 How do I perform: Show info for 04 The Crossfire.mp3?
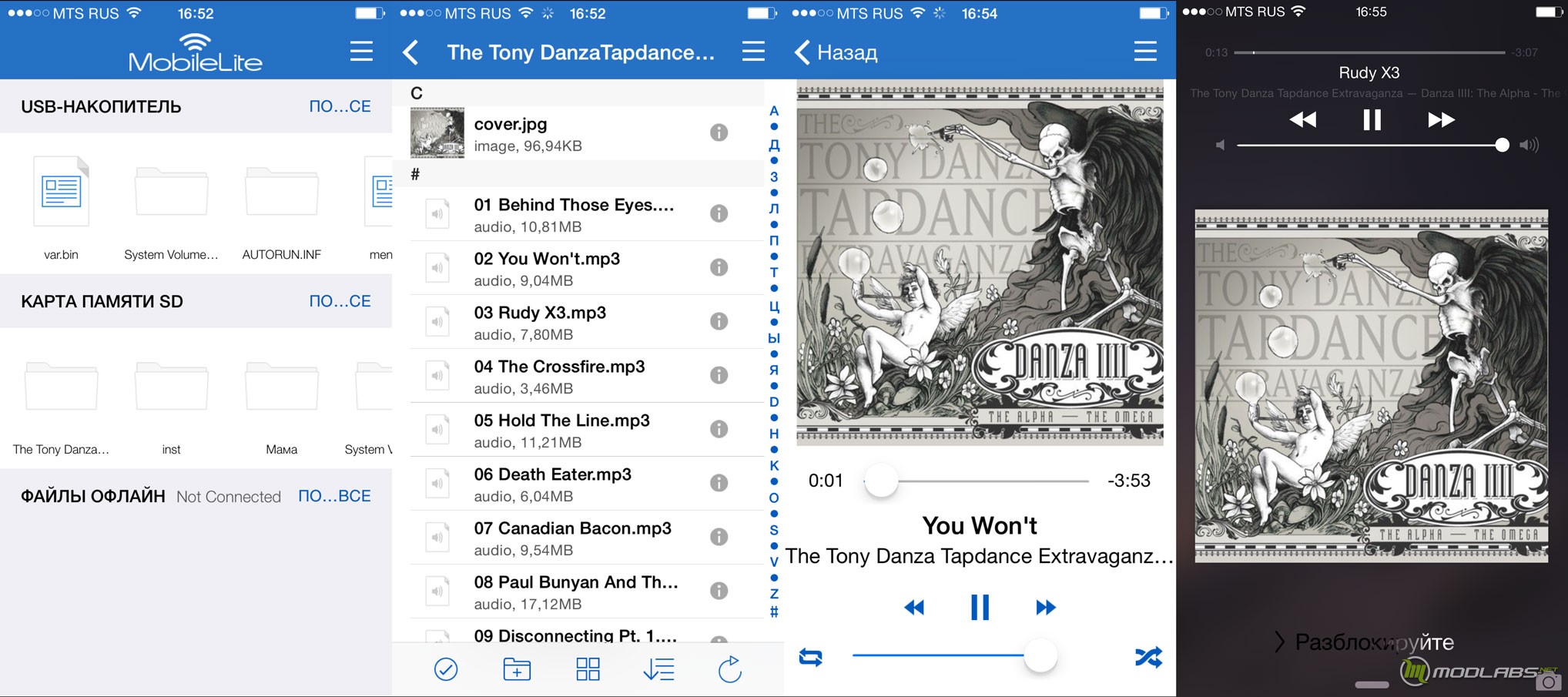(719, 375)
